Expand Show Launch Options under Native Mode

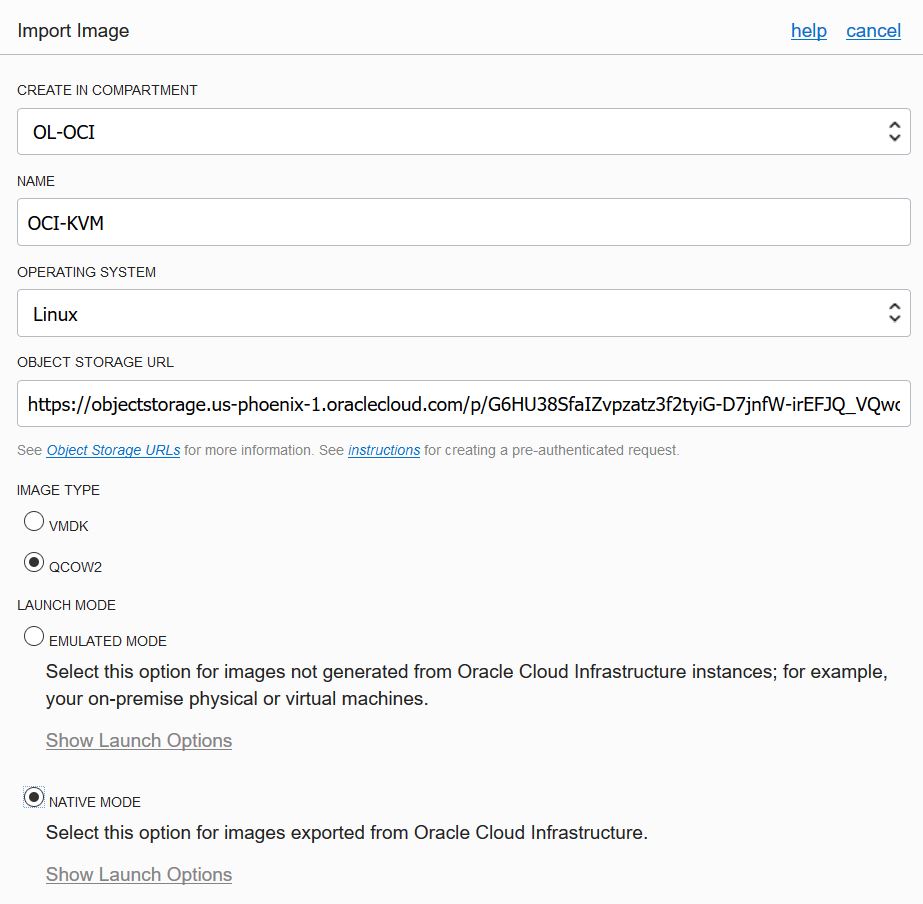coord(139,875)
